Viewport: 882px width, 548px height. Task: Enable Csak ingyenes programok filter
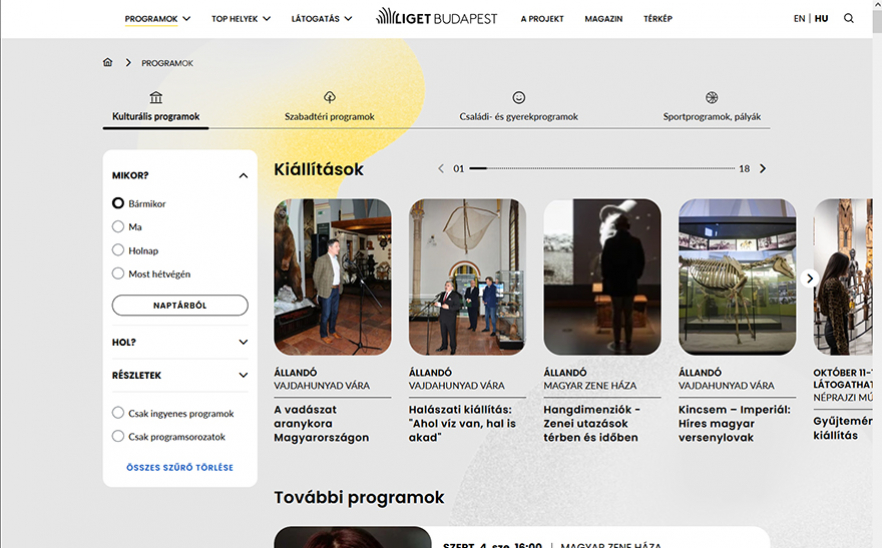tap(118, 413)
